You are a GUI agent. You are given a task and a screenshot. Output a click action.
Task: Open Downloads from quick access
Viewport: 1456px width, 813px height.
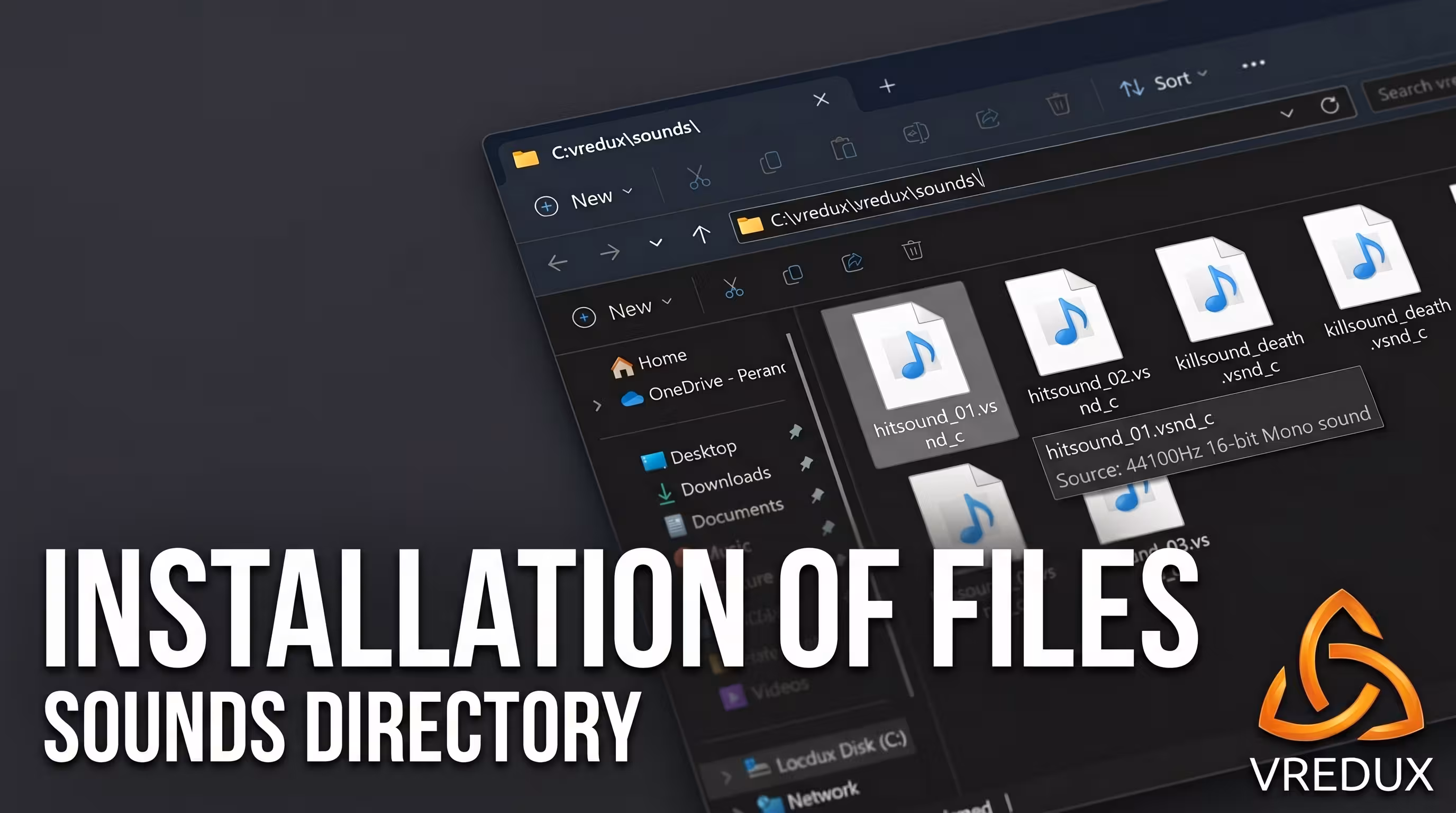point(714,484)
